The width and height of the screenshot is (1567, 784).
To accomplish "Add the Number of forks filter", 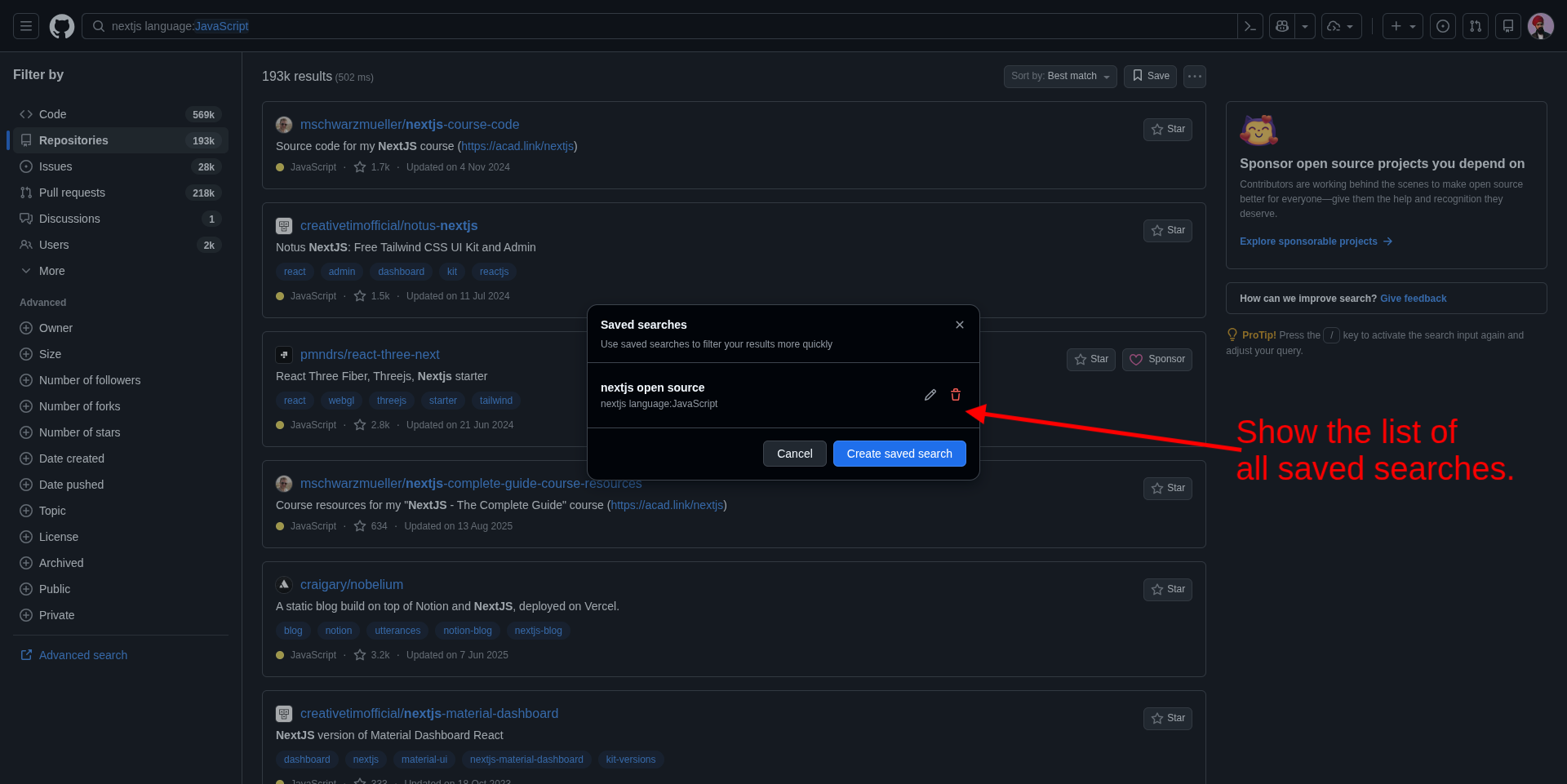I will pyautogui.click(x=121, y=406).
